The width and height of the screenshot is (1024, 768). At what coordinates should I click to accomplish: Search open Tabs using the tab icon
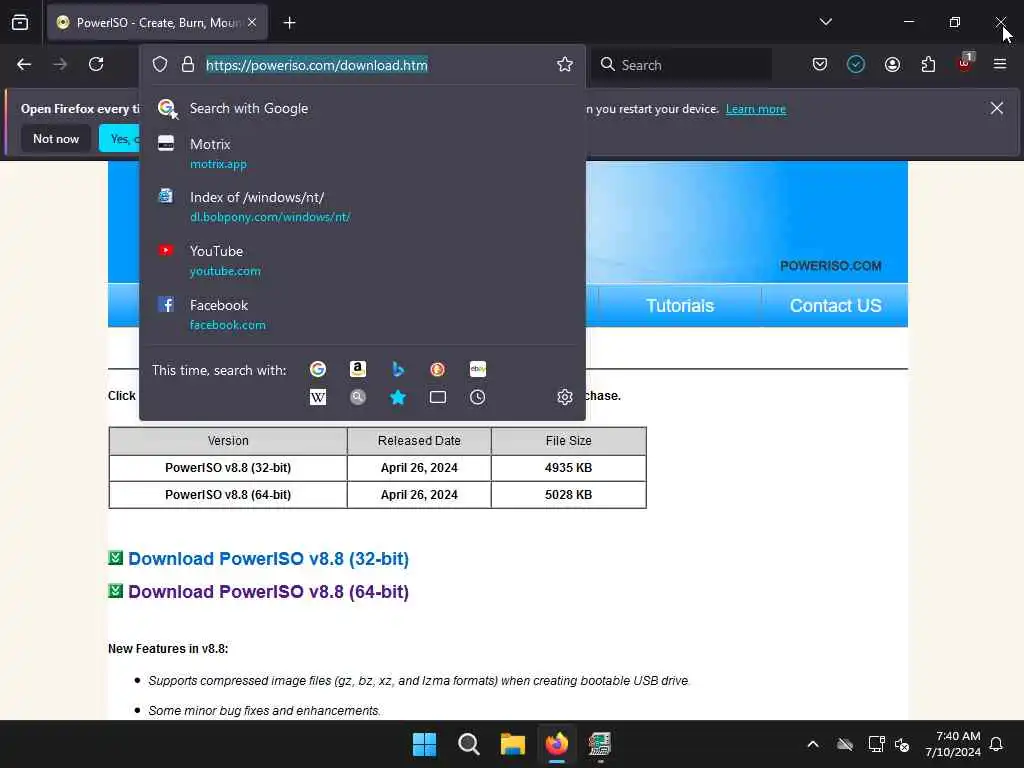click(x=438, y=397)
